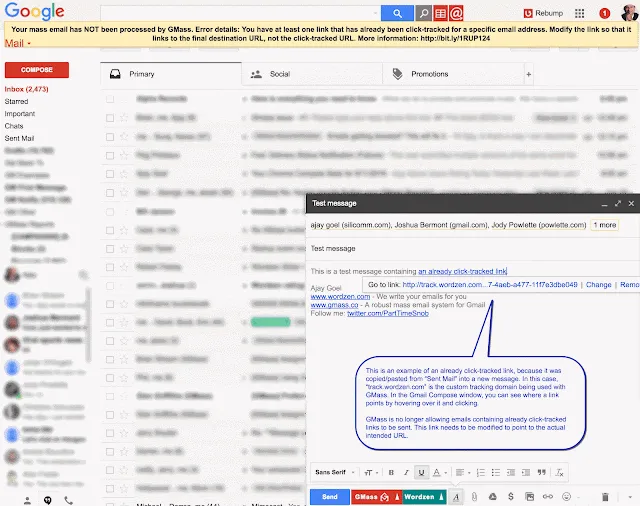Switch to the Promotions tab
This screenshot has width=640, height=506.
[453, 74]
